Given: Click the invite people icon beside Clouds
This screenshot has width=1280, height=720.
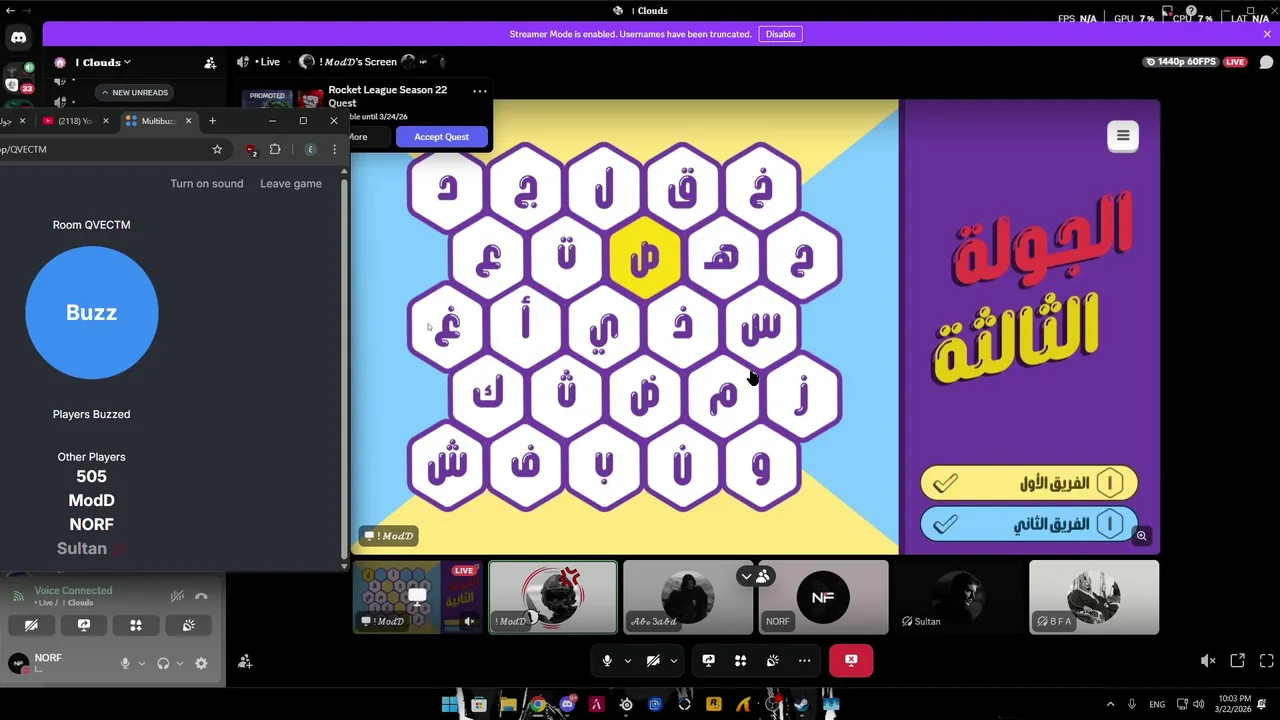Looking at the screenshot, I should (210, 62).
